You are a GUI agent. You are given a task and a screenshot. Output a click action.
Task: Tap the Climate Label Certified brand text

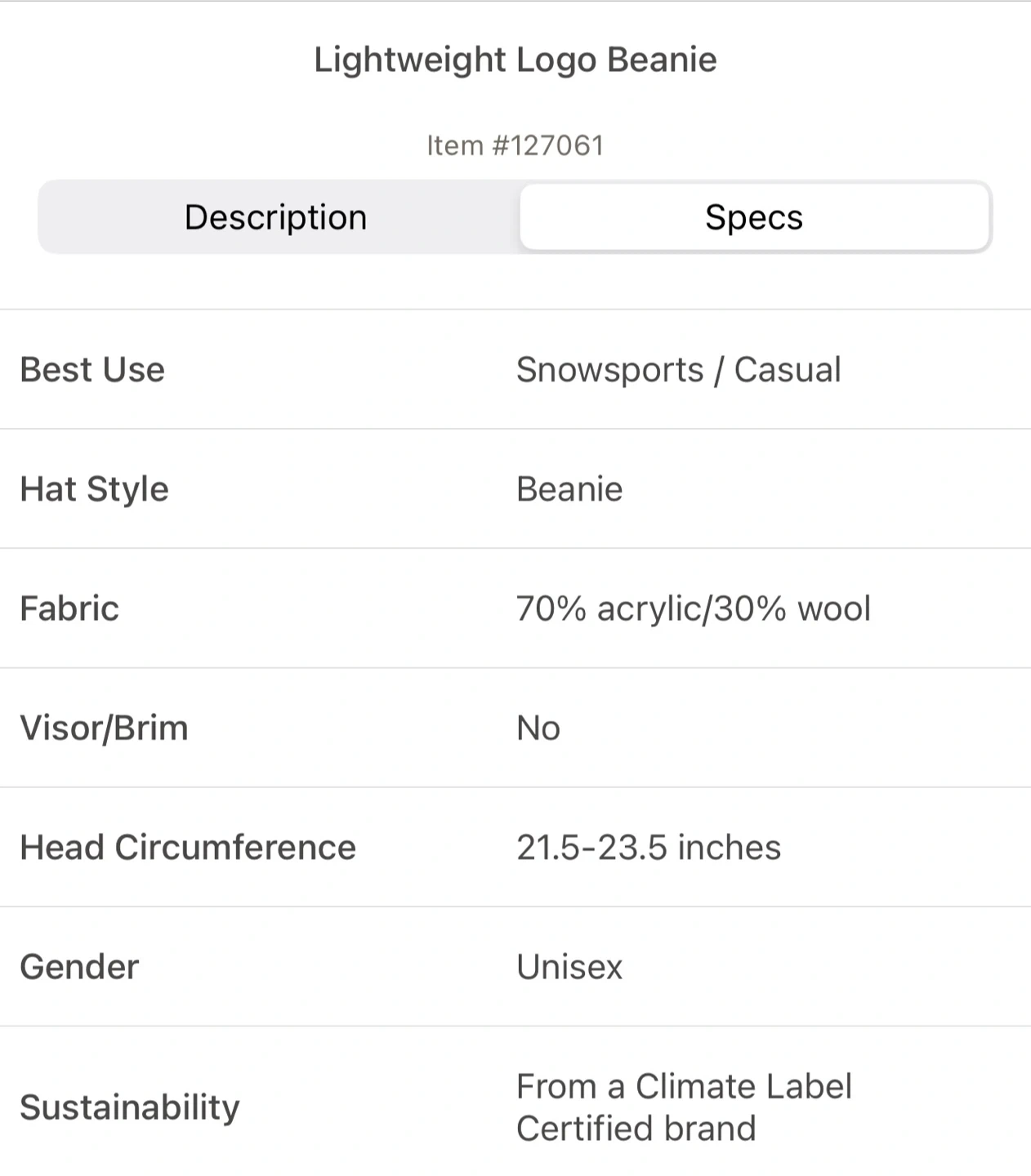684,1107
